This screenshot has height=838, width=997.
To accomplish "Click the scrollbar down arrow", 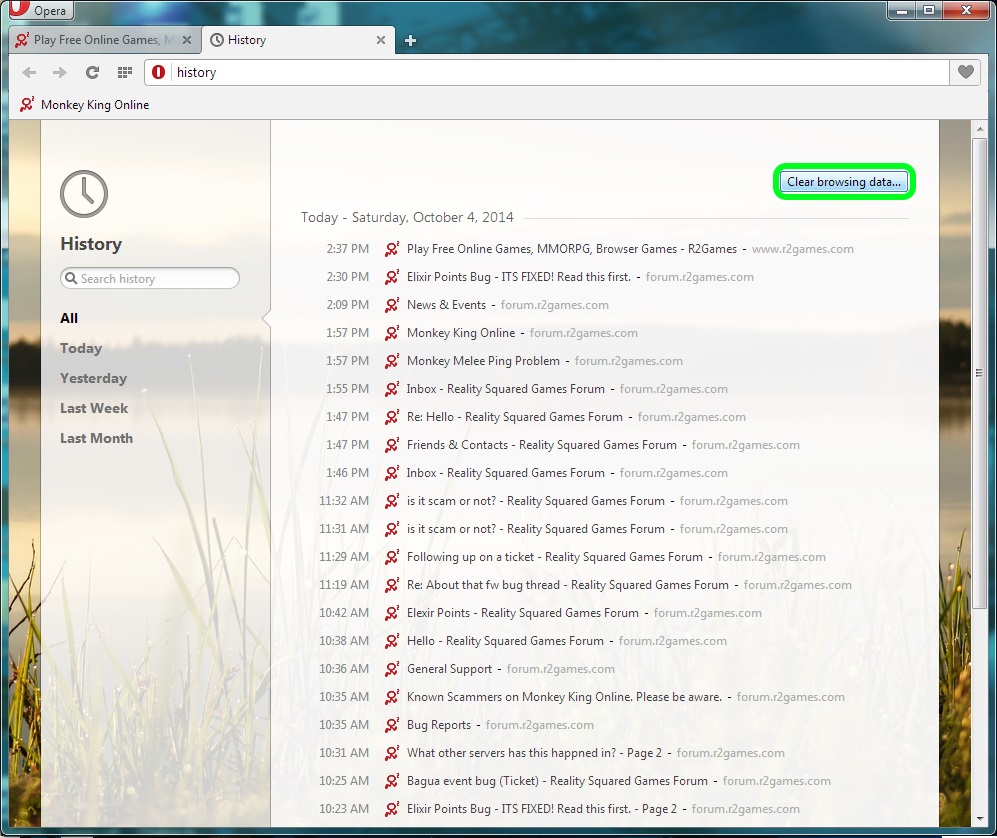I will (x=979, y=829).
